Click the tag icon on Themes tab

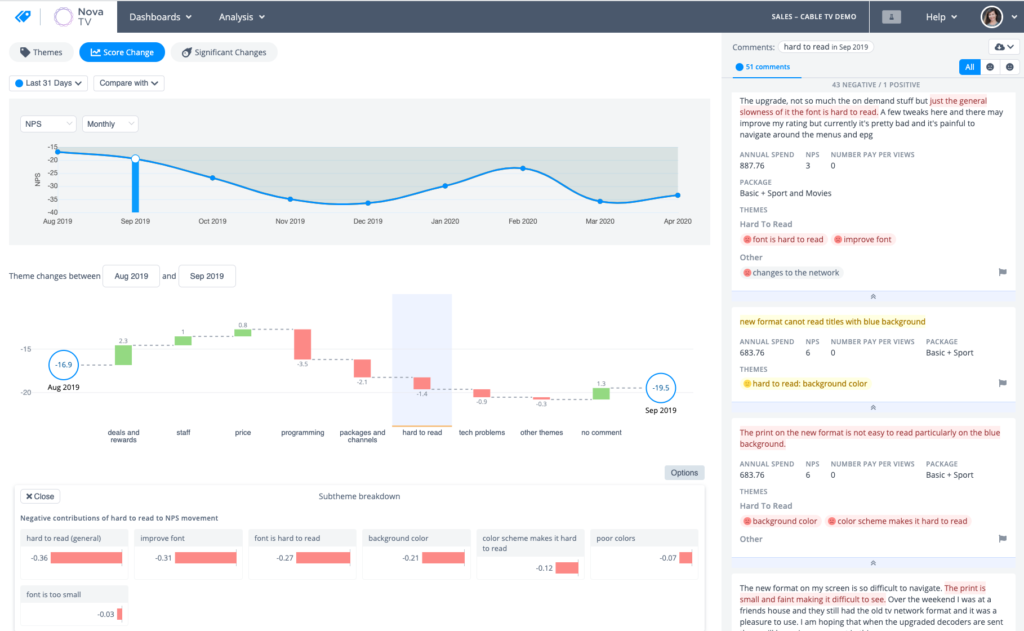25,52
